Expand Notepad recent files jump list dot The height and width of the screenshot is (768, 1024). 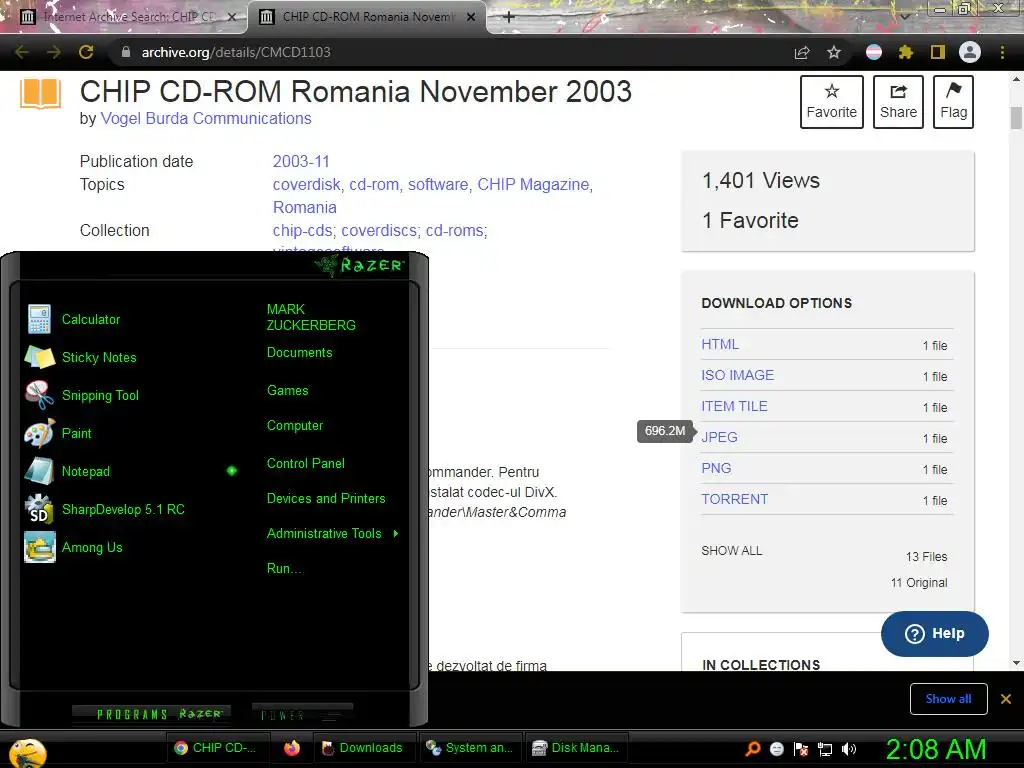(x=232, y=471)
